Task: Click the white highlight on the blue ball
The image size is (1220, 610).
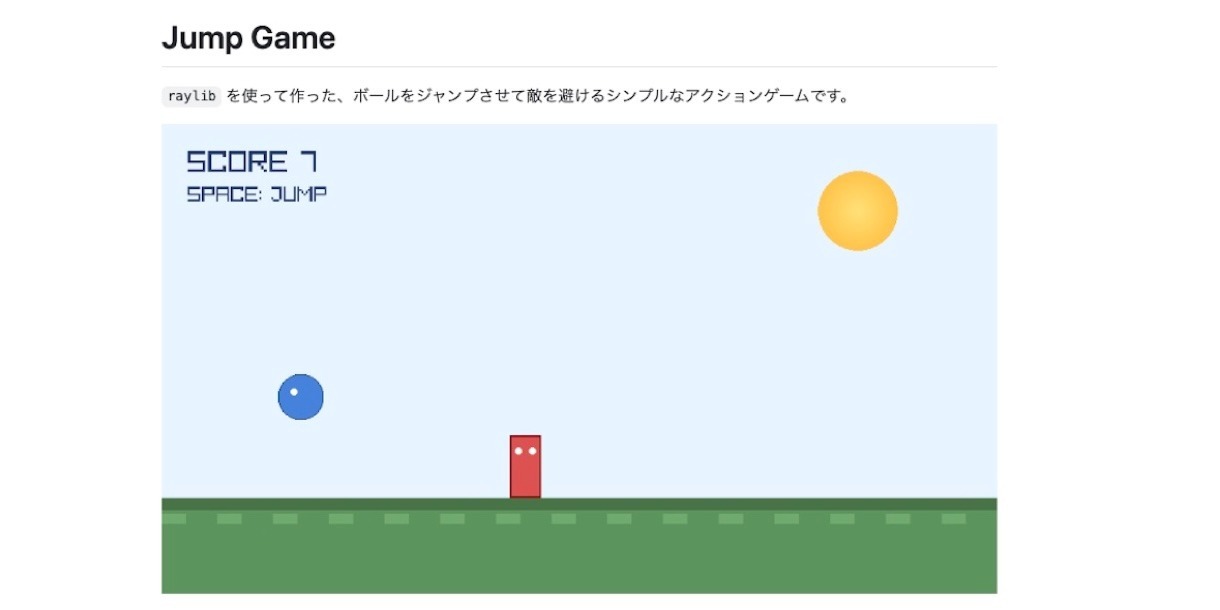Action: tap(293, 391)
